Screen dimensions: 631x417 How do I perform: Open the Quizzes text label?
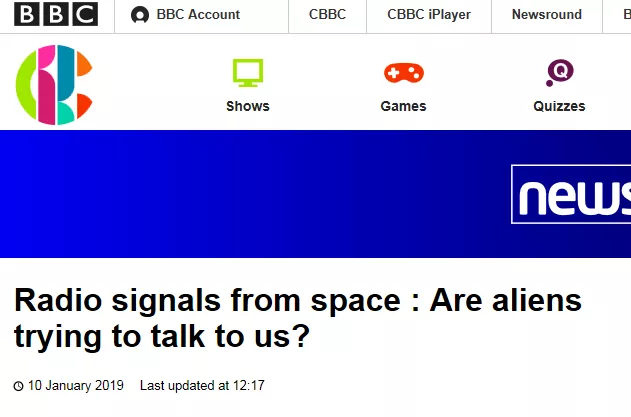pyautogui.click(x=559, y=106)
